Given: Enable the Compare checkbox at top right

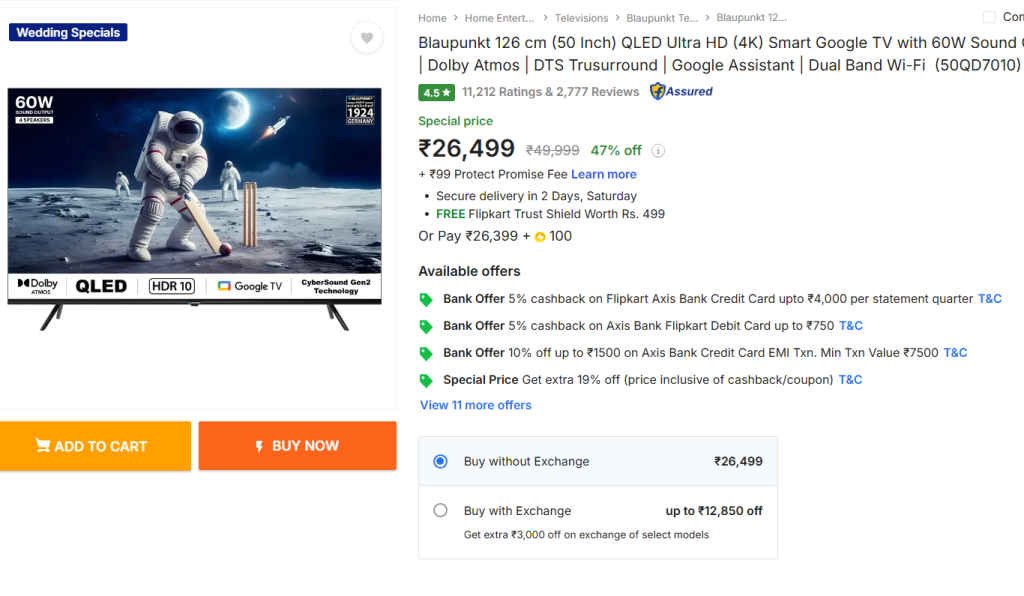Looking at the screenshot, I should tap(986, 17).
